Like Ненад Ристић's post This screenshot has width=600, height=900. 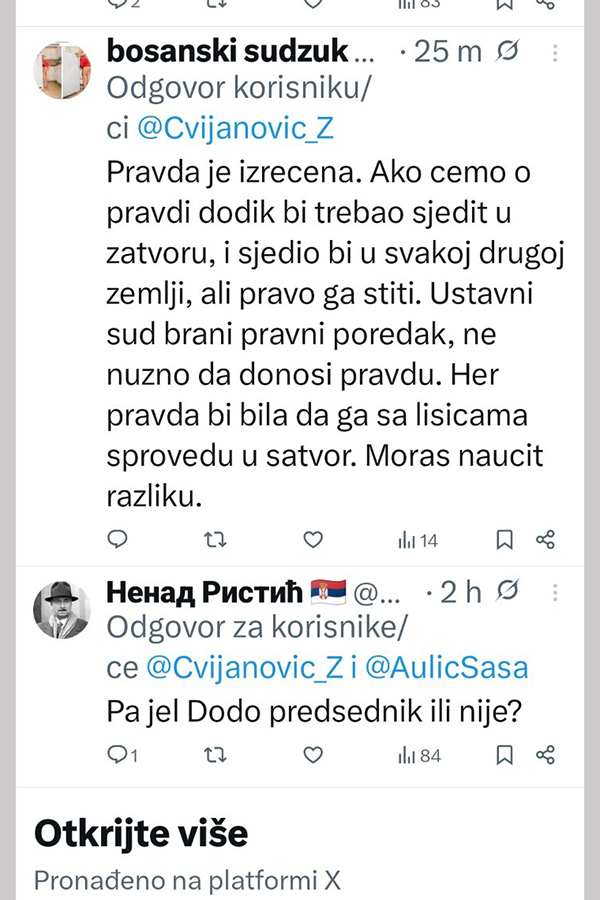[313, 755]
